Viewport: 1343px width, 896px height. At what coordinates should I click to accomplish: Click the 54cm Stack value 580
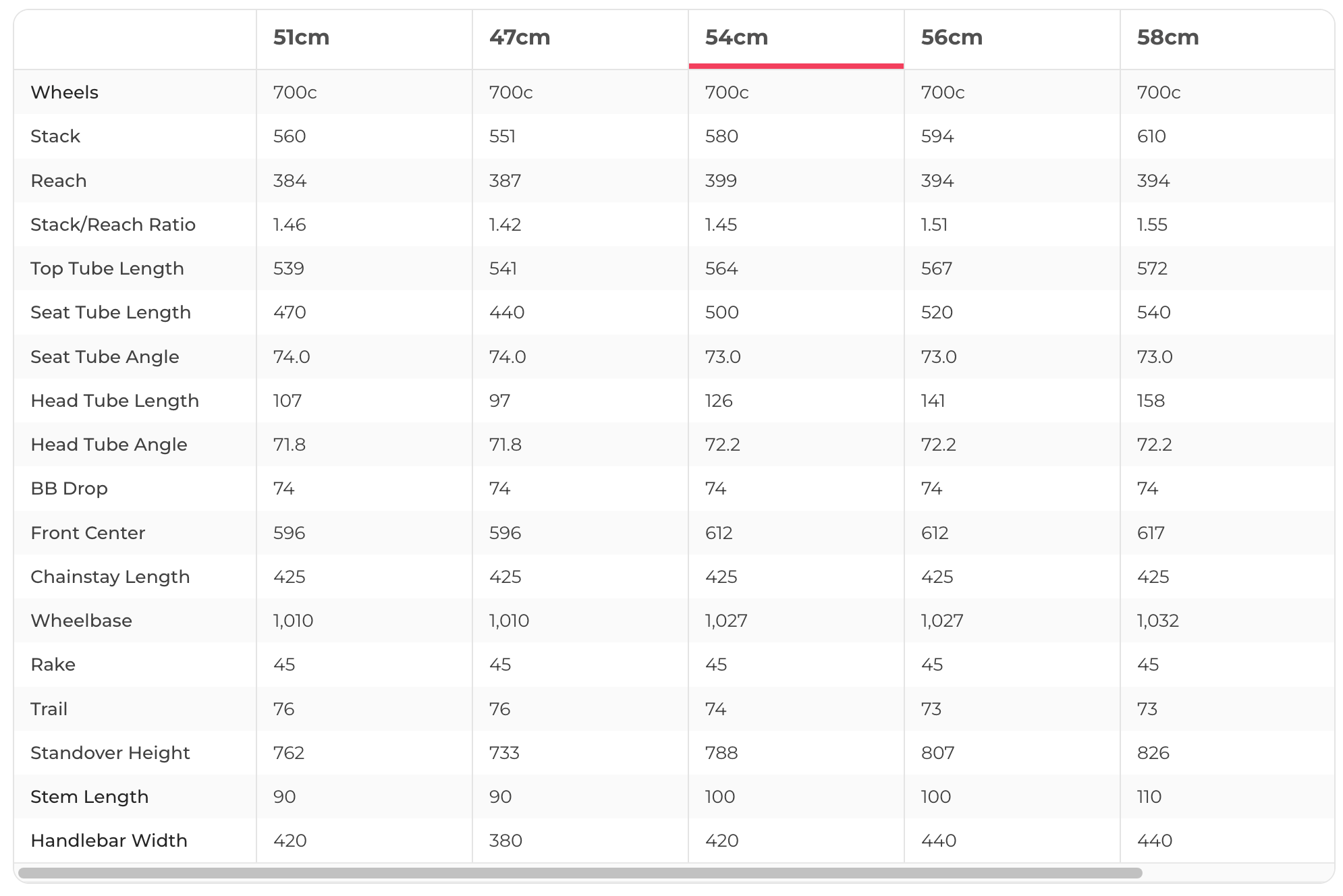tap(721, 136)
